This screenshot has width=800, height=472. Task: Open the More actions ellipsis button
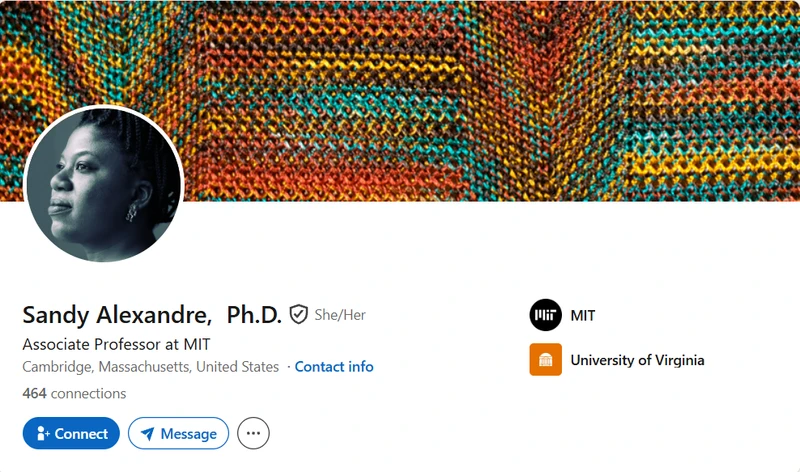tap(253, 433)
